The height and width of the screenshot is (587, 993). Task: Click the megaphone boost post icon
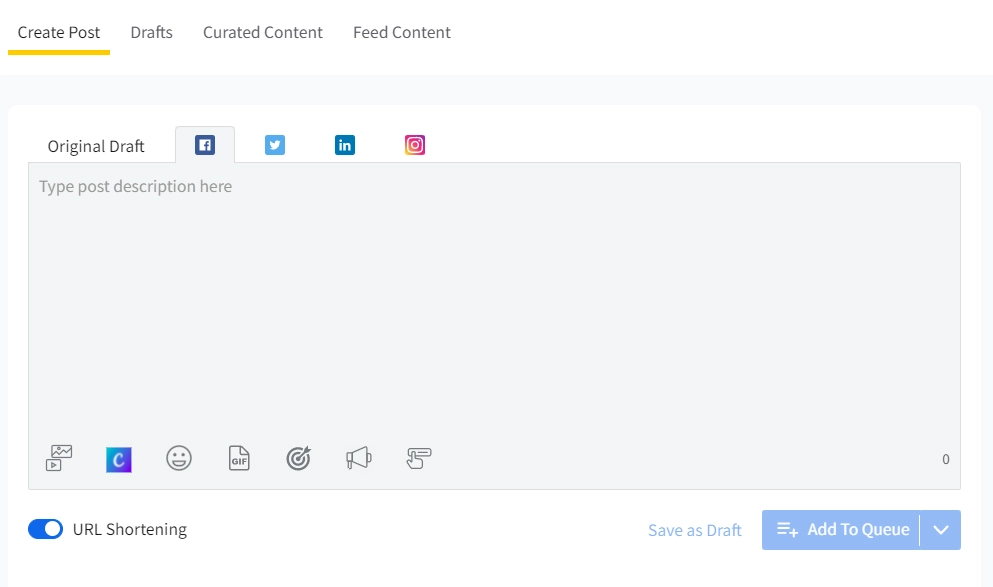pyautogui.click(x=358, y=458)
